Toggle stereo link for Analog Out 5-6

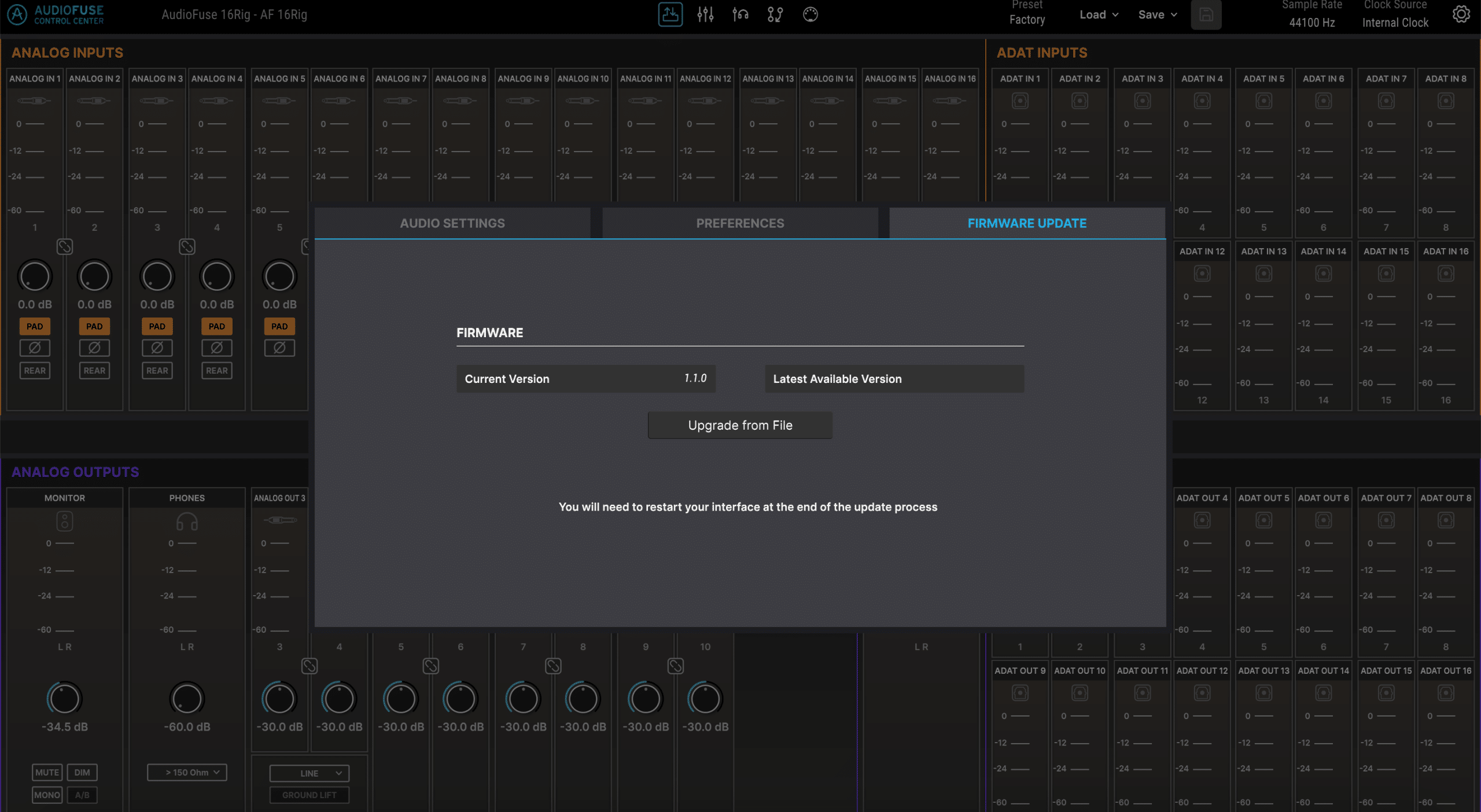431,666
